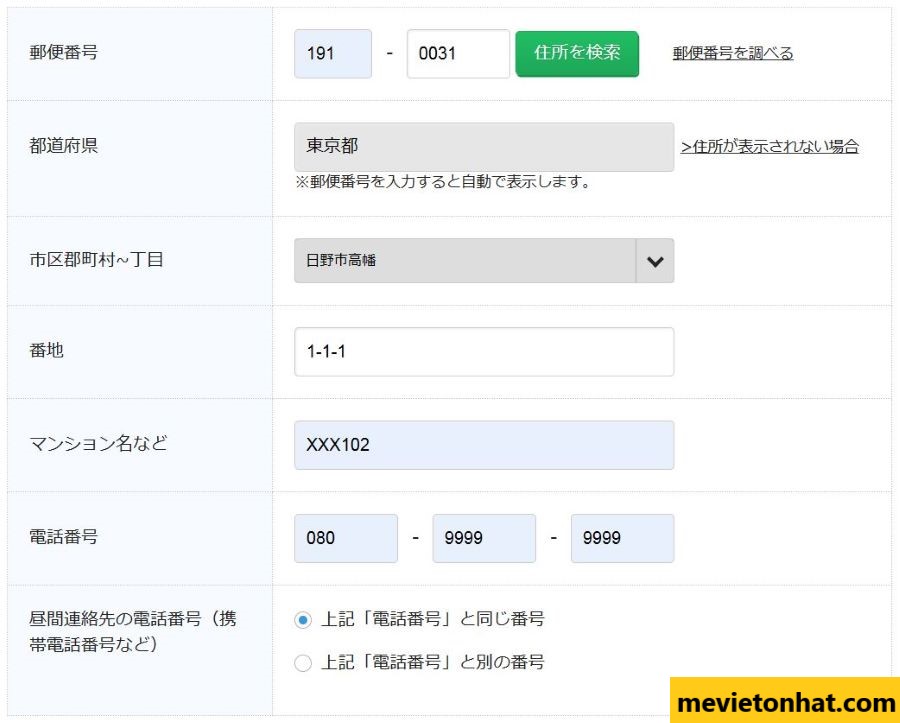This screenshot has height=723, width=900.
Task: Open the 郵便番号を調べる link
Action: click(x=732, y=54)
